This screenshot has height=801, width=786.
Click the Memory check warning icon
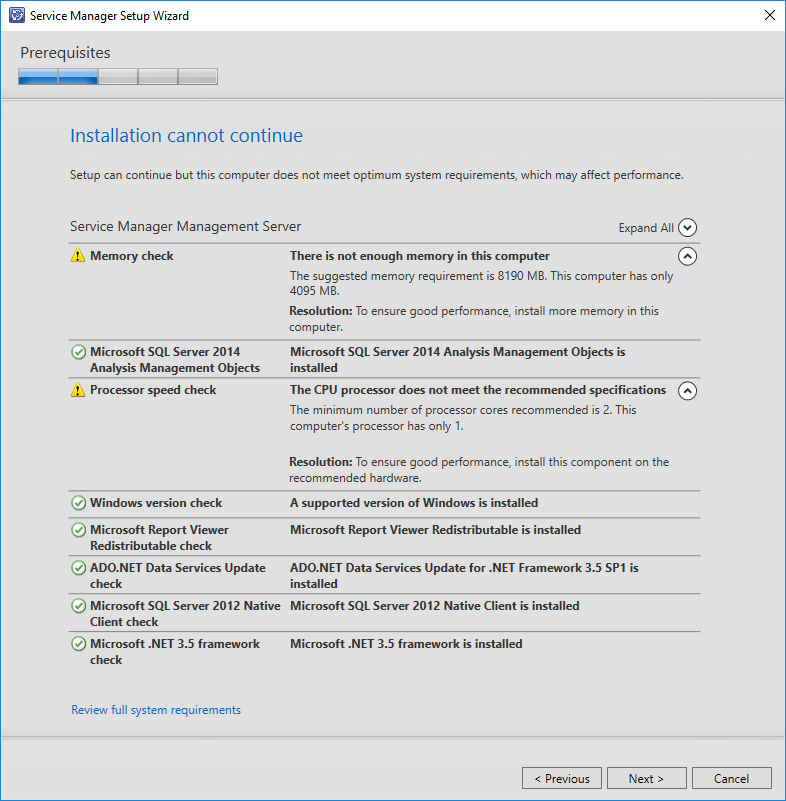(78, 256)
